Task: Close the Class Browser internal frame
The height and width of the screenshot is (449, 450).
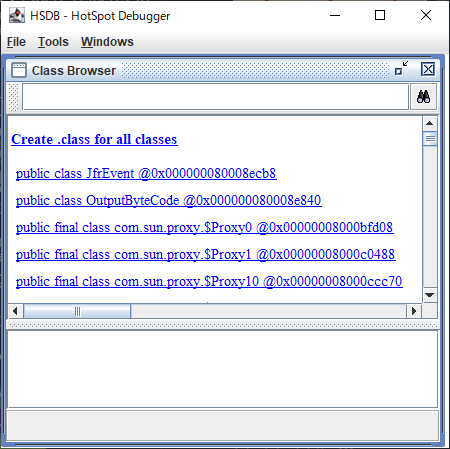Action: 428,69
